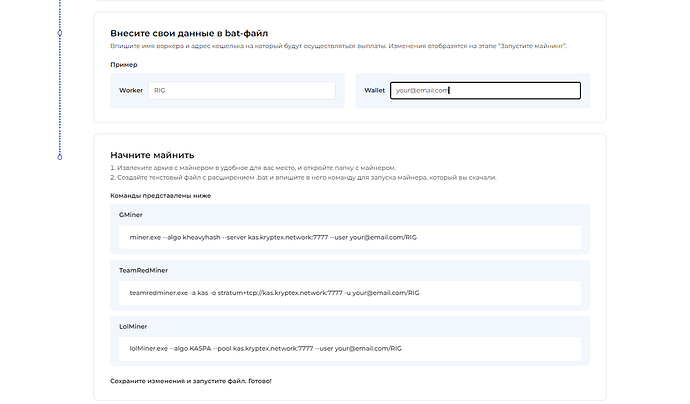This screenshot has width=690, height=404.
Task: Click the Wallet address input field
Action: [485, 91]
